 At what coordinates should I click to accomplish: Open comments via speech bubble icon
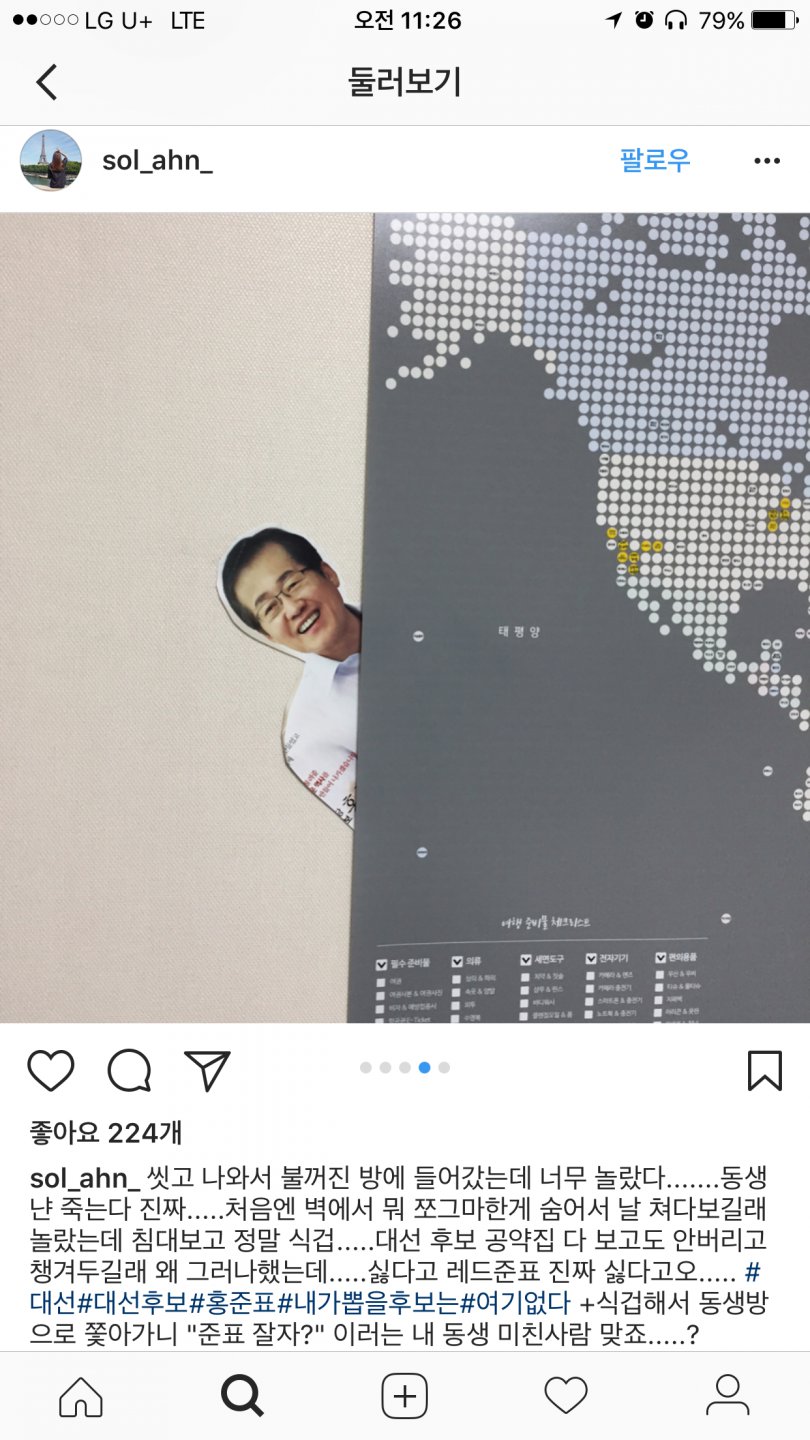(129, 1070)
